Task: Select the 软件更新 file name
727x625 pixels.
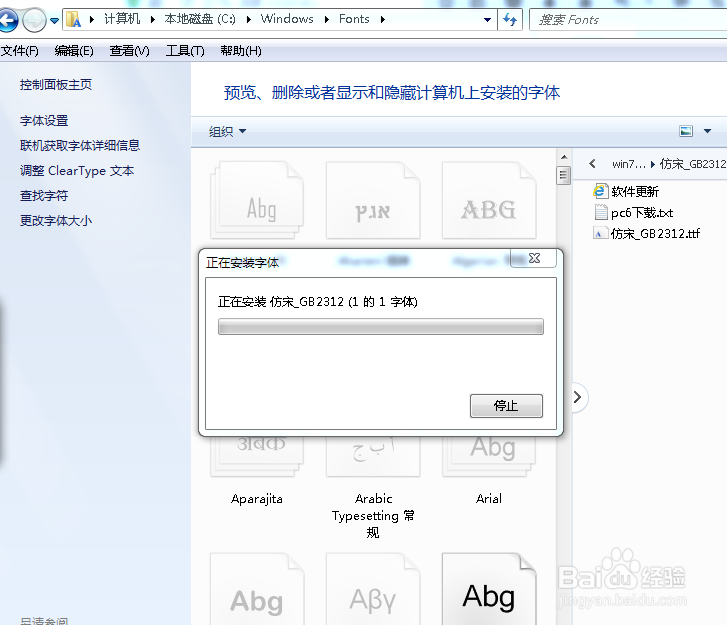Action: click(x=635, y=191)
